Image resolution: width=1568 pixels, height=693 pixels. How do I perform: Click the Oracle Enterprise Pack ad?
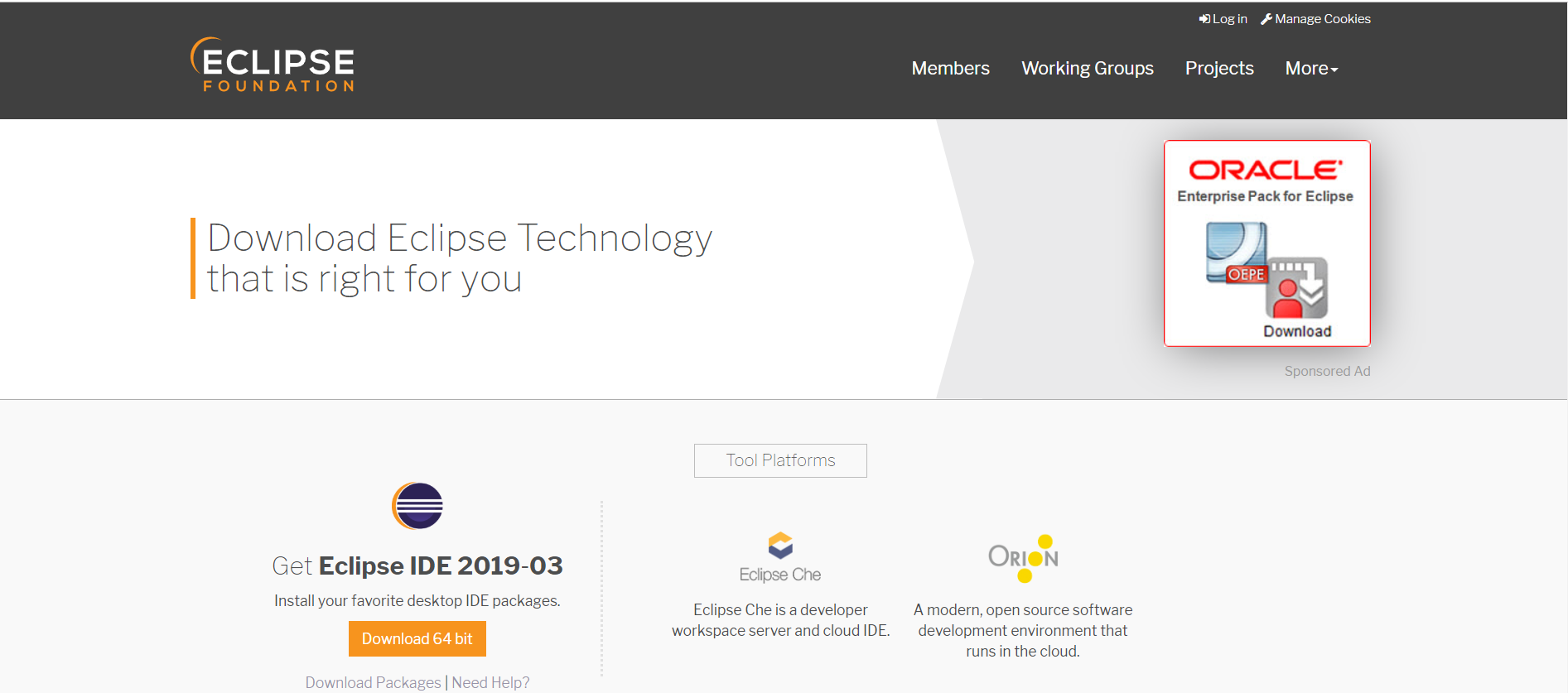click(x=1266, y=243)
